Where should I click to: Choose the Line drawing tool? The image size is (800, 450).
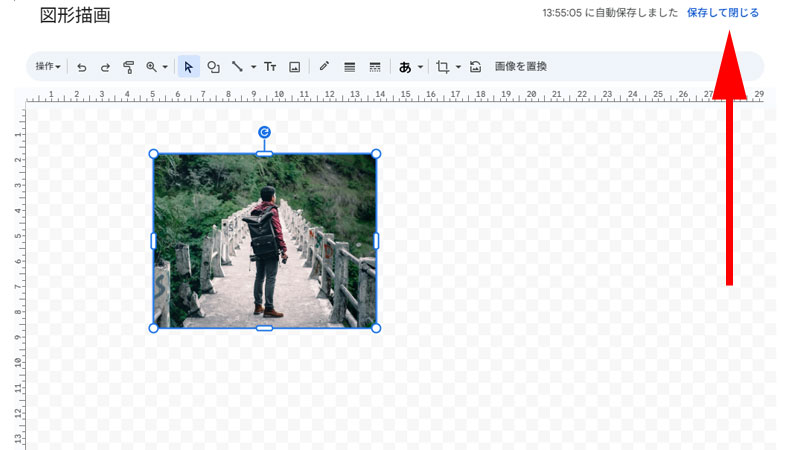coord(237,67)
